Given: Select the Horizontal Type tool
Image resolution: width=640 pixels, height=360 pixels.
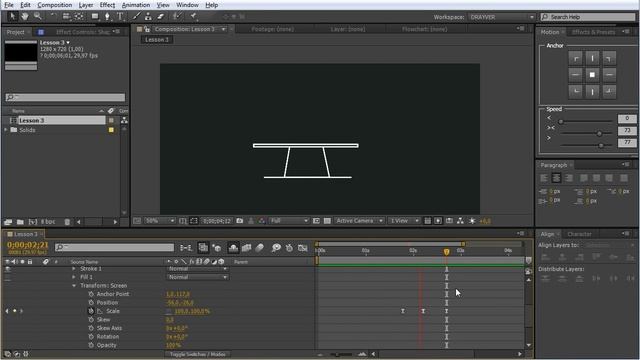Looking at the screenshot, I should 120,16.
